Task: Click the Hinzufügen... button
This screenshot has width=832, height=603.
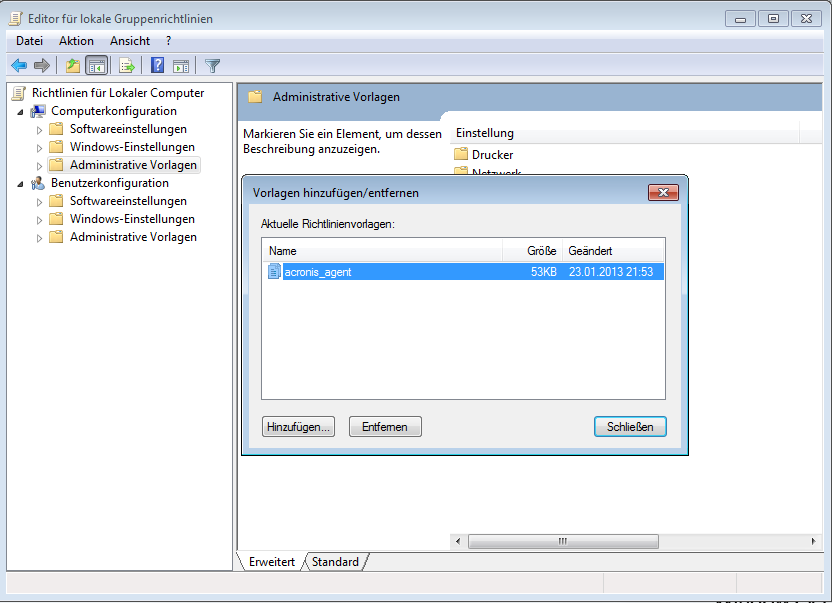Action: pos(298,427)
